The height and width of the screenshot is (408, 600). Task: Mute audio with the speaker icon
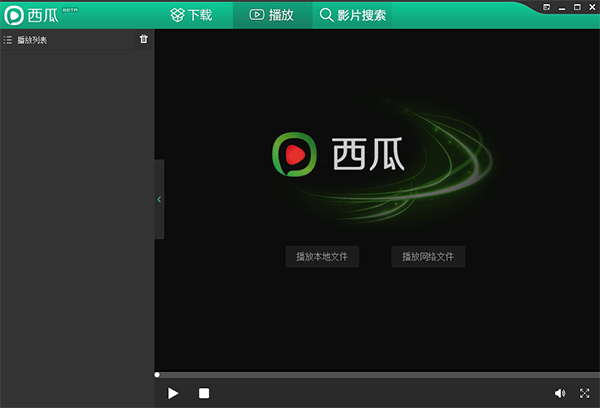coord(560,393)
